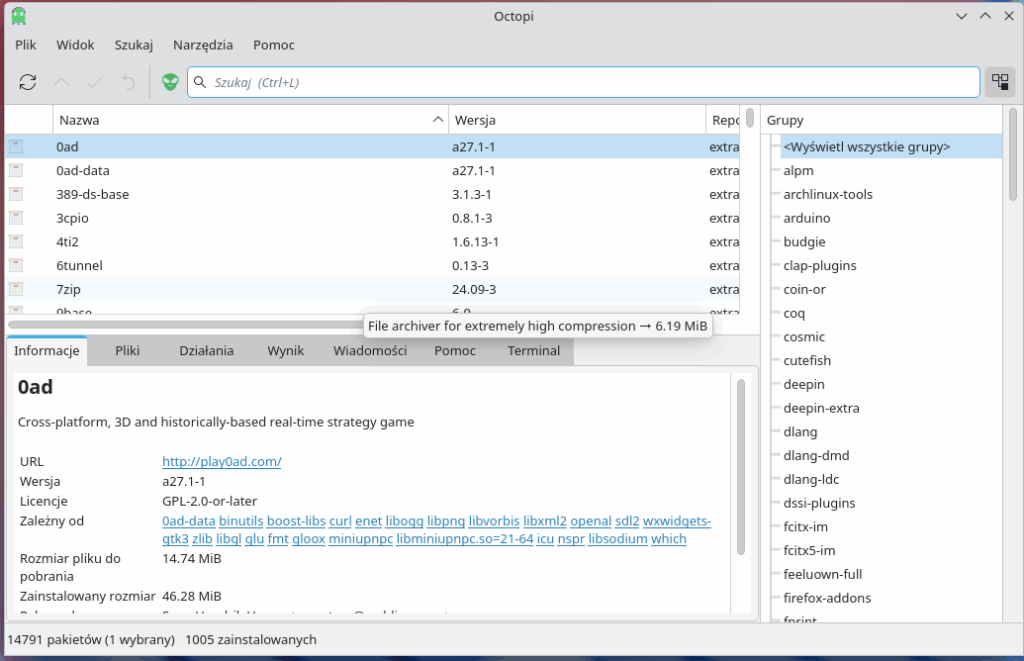1024x661 pixels.
Task: Select the budgie group
Action: point(804,242)
